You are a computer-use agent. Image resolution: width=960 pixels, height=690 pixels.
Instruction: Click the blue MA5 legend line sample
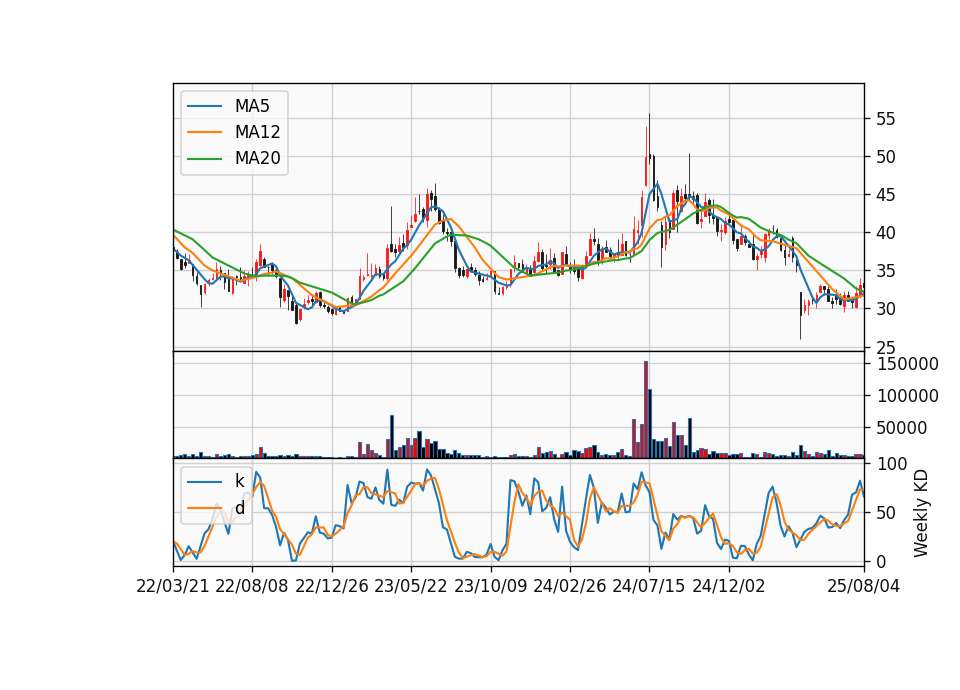coord(204,106)
